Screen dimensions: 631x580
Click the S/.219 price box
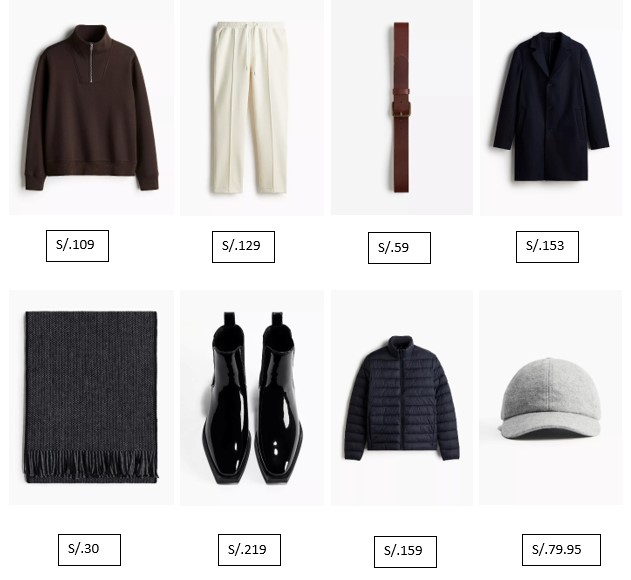[249, 550]
